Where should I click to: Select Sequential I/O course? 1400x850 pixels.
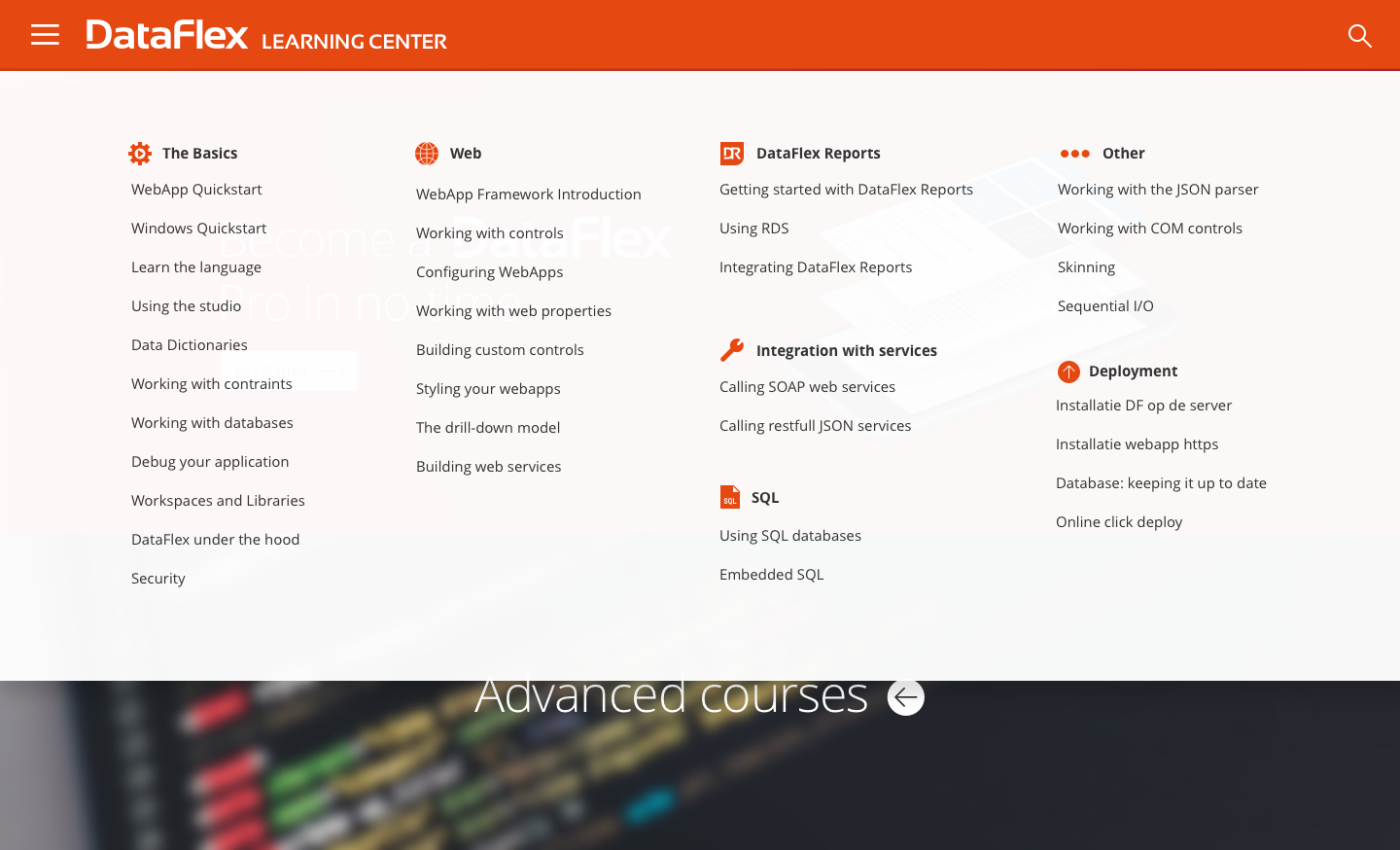click(1105, 306)
